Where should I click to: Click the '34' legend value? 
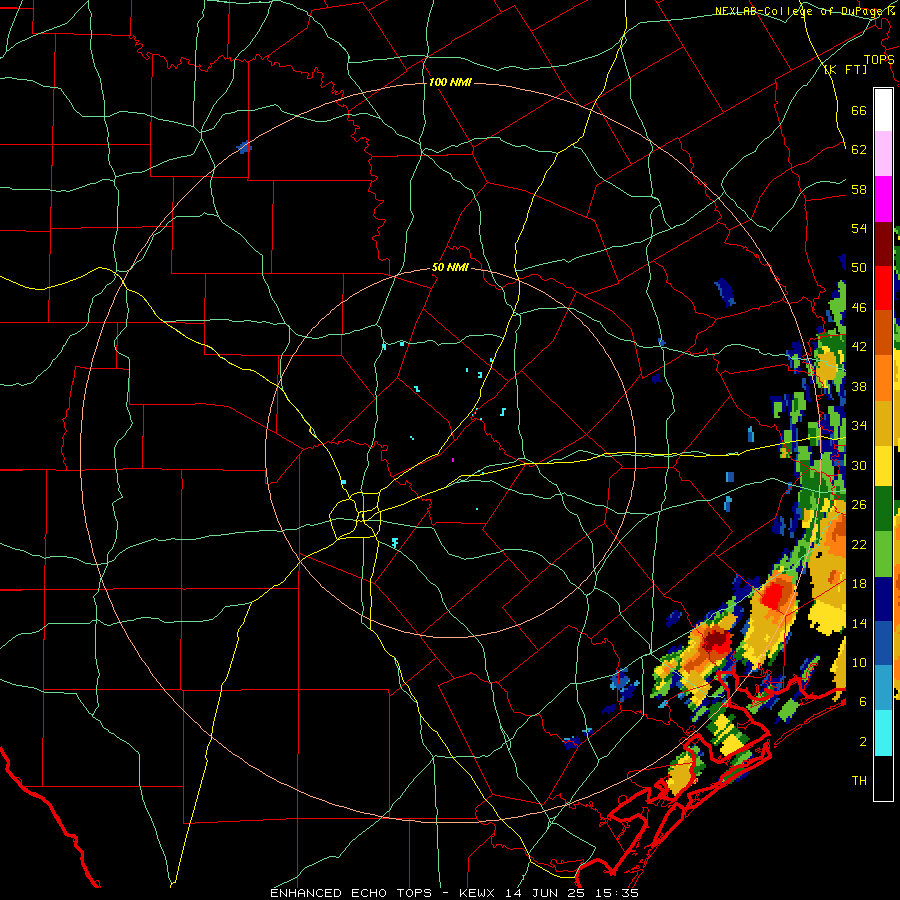point(859,426)
